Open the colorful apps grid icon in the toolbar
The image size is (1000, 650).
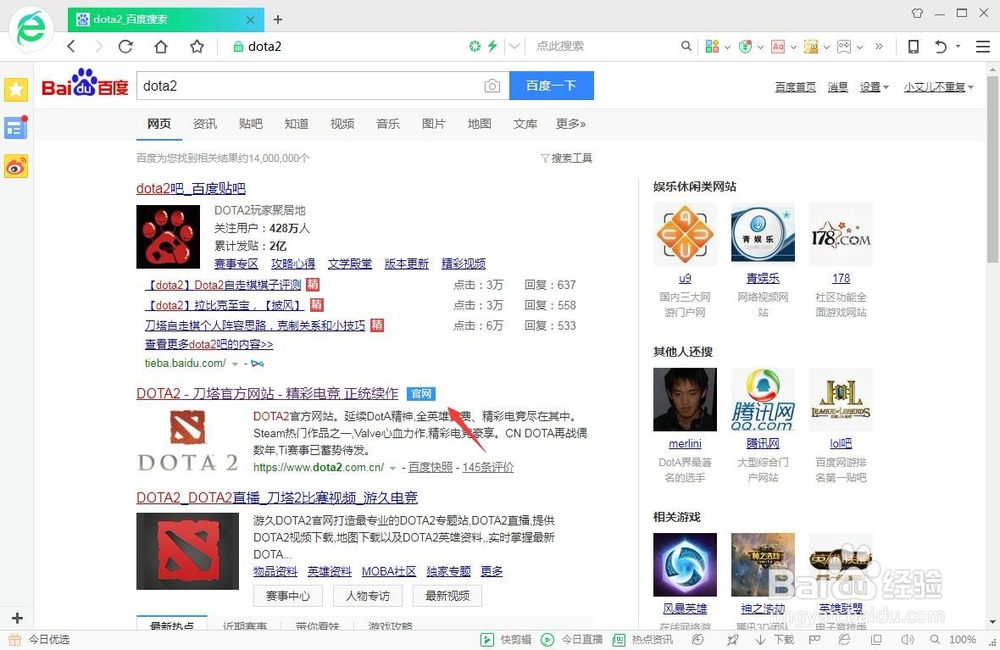coord(712,46)
